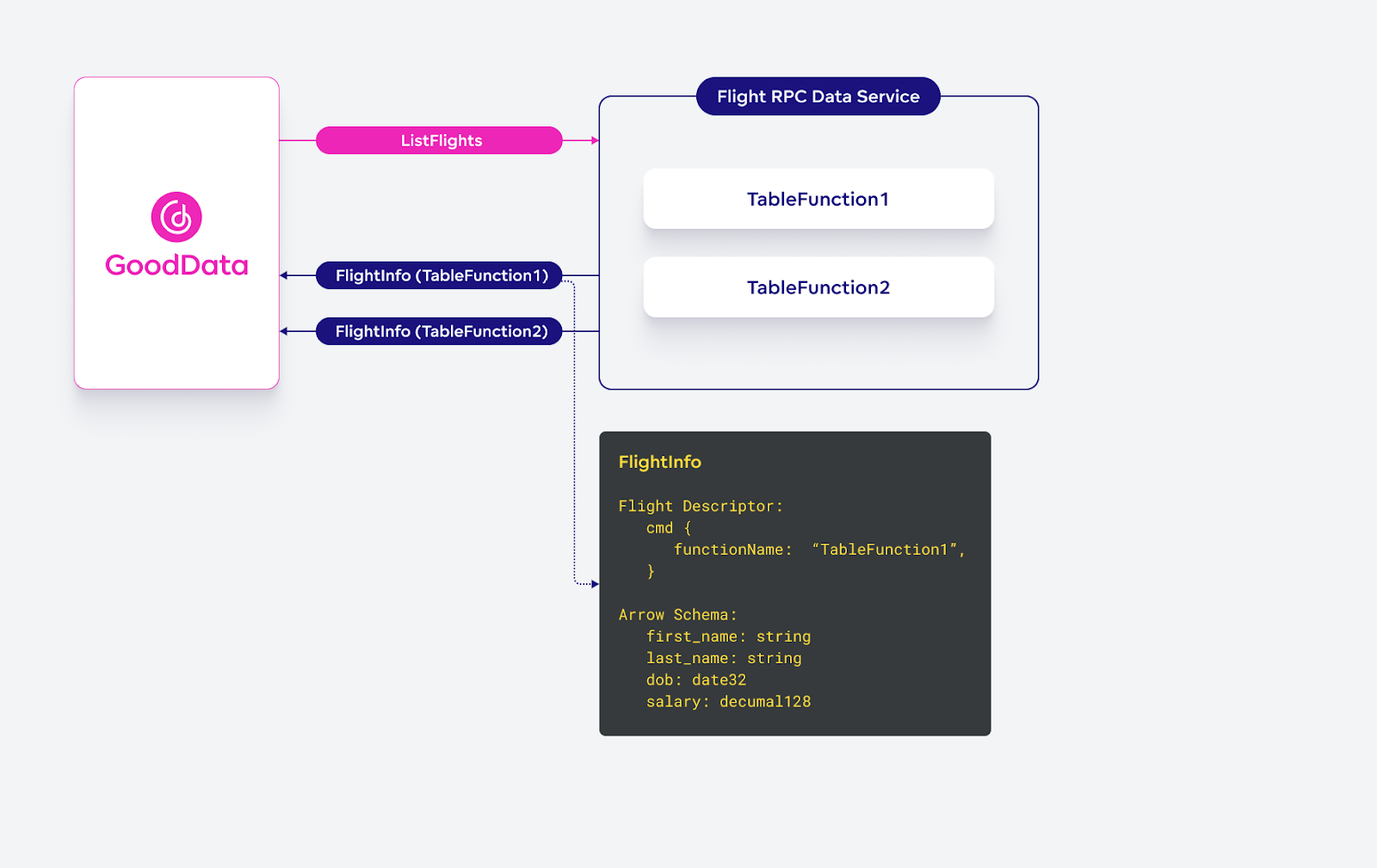Screen dimensions: 1377x868
Task: Click the Flight Descriptor line
Action: tap(701, 507)
